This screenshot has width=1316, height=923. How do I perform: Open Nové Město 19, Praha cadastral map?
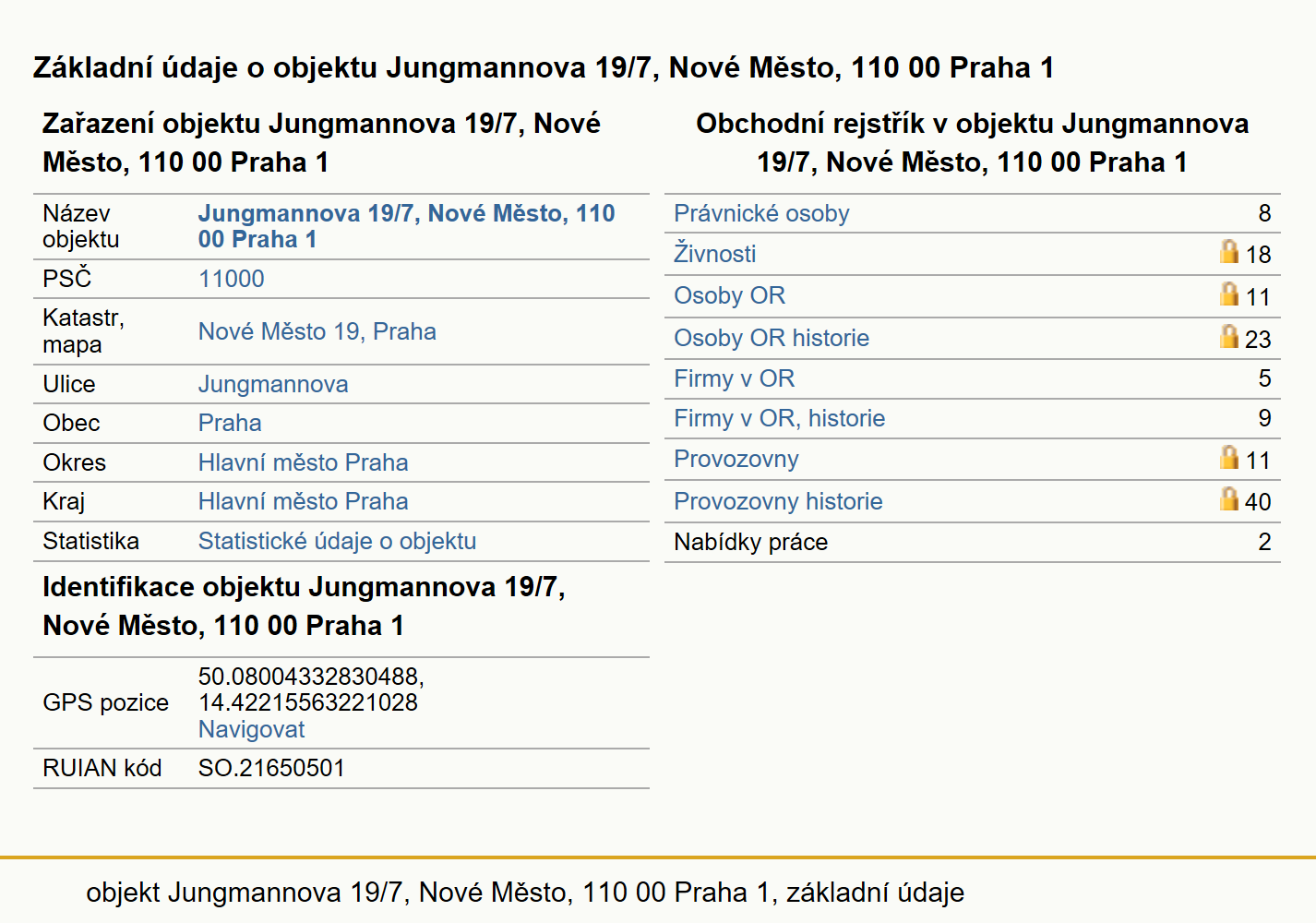click(x=317, y=331)
